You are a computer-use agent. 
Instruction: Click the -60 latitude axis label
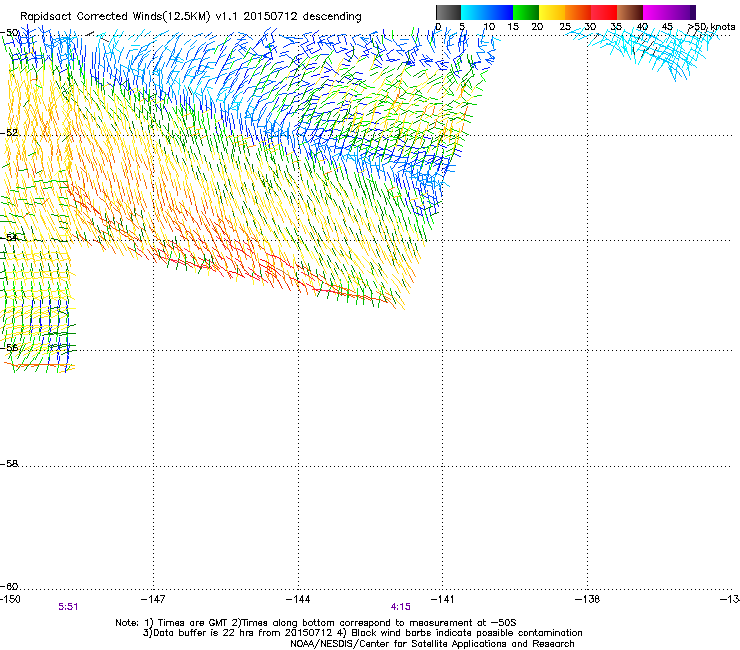pyautogui.click(x=9, y=587)
